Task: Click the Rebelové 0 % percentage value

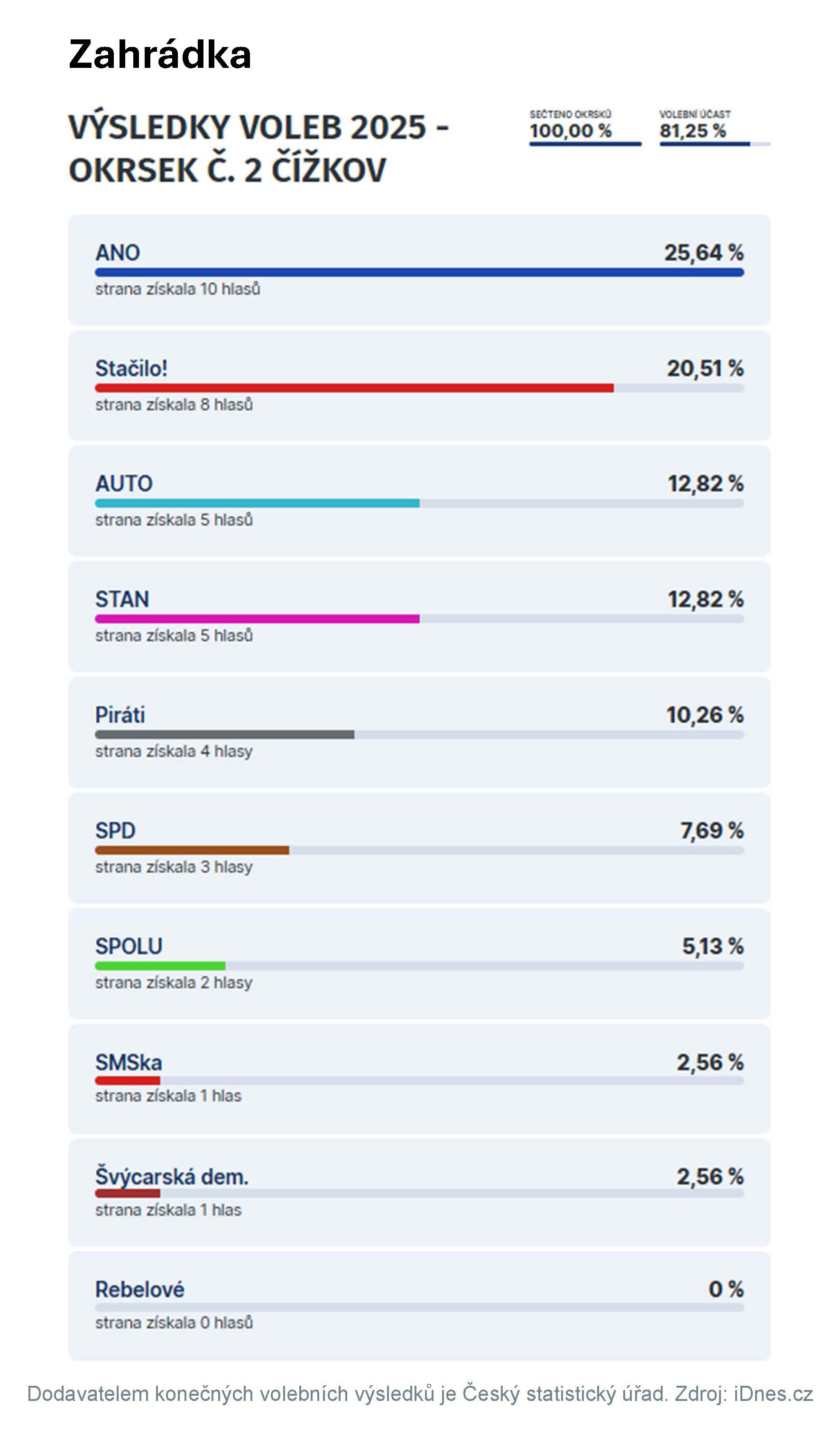Action: [x=726, y=1289]
